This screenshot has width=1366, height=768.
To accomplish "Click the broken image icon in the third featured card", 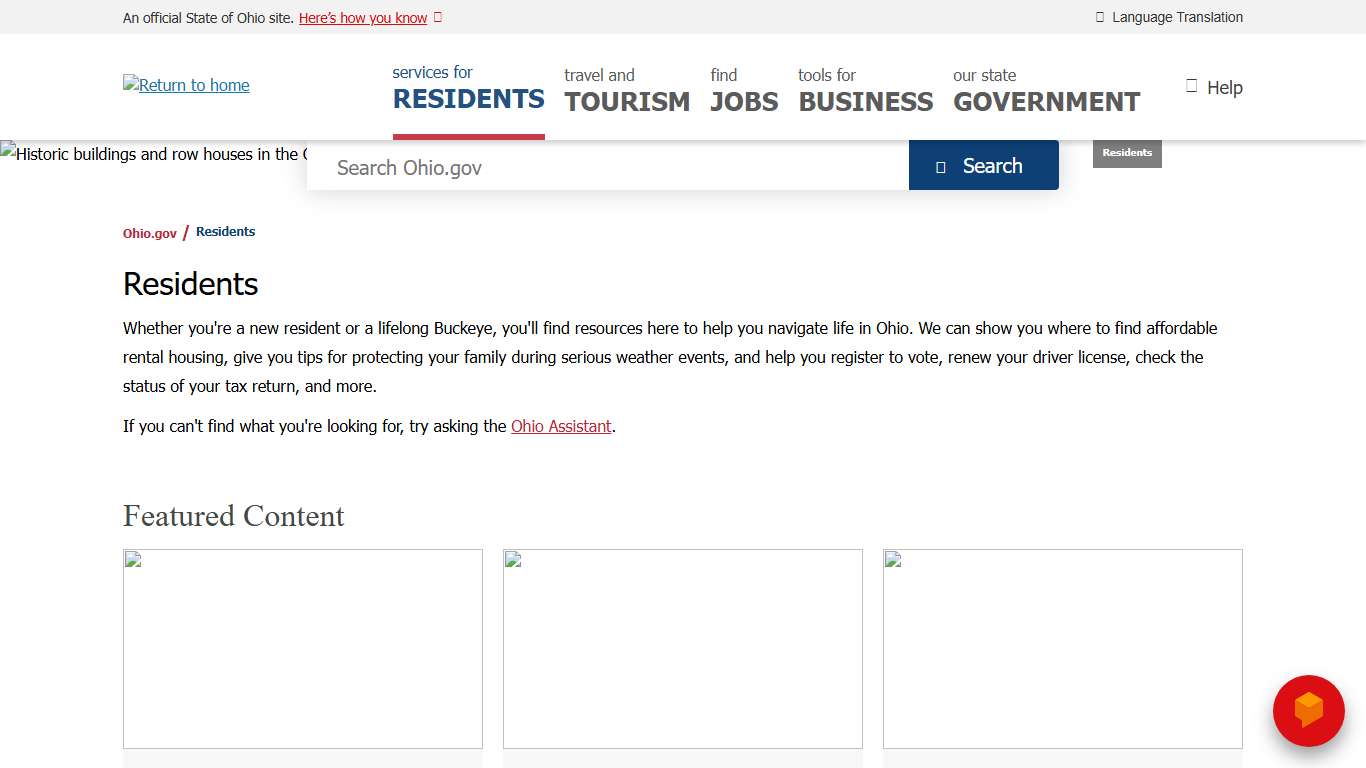I will click(892, 560).
